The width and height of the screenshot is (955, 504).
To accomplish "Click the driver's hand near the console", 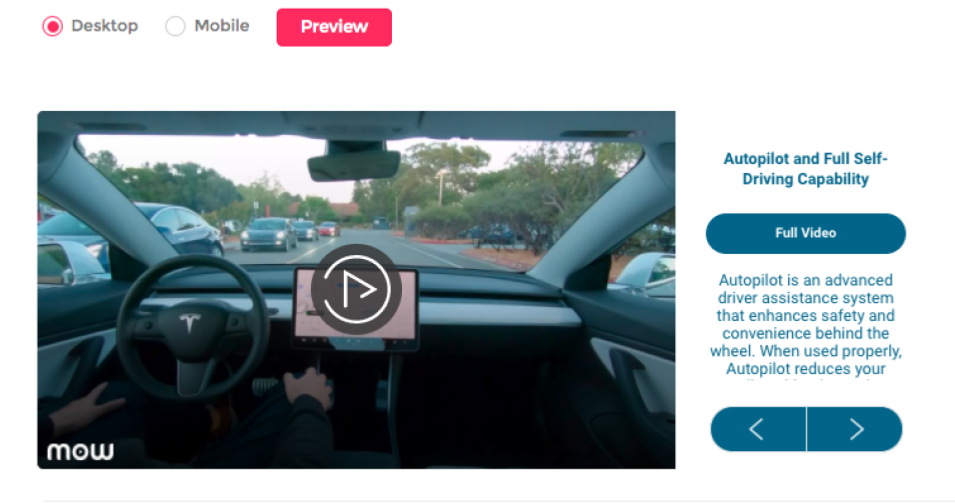I will pos(309,388).
